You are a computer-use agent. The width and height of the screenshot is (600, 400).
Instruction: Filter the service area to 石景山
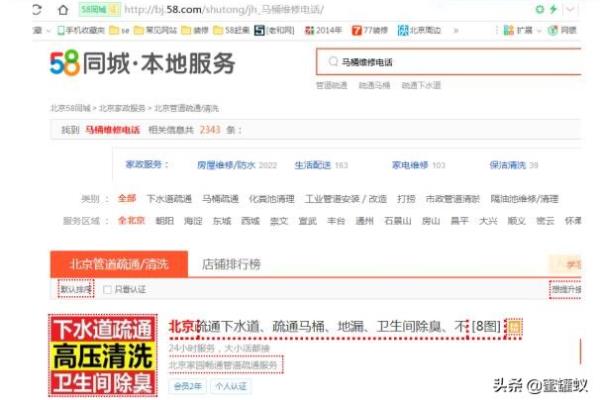coord(398,221)
